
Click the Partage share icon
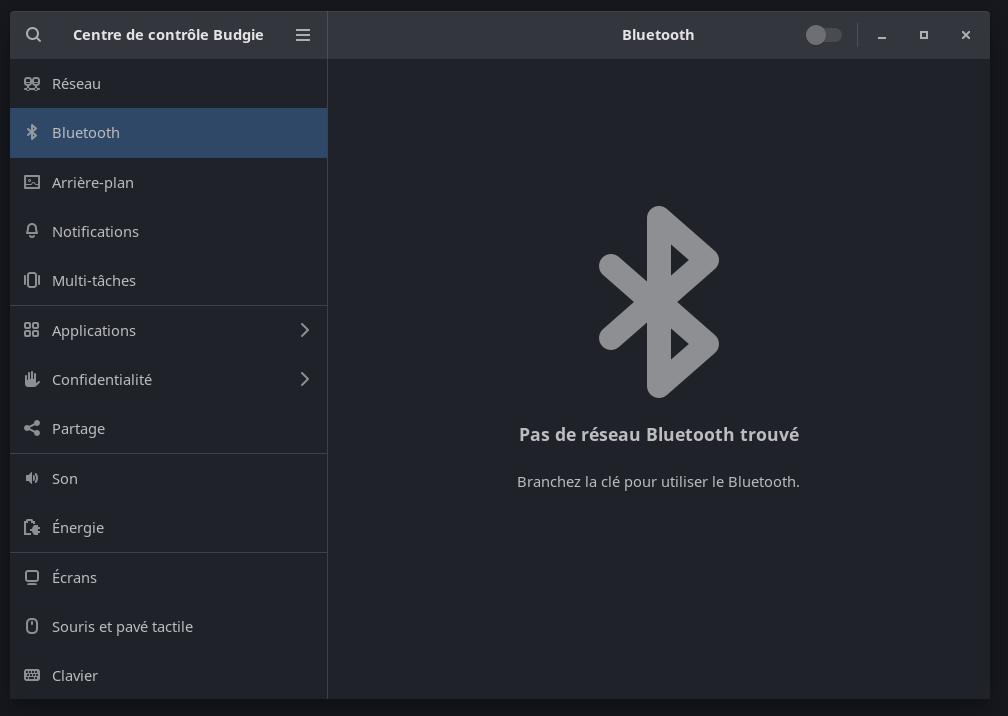tap(32, 429)
